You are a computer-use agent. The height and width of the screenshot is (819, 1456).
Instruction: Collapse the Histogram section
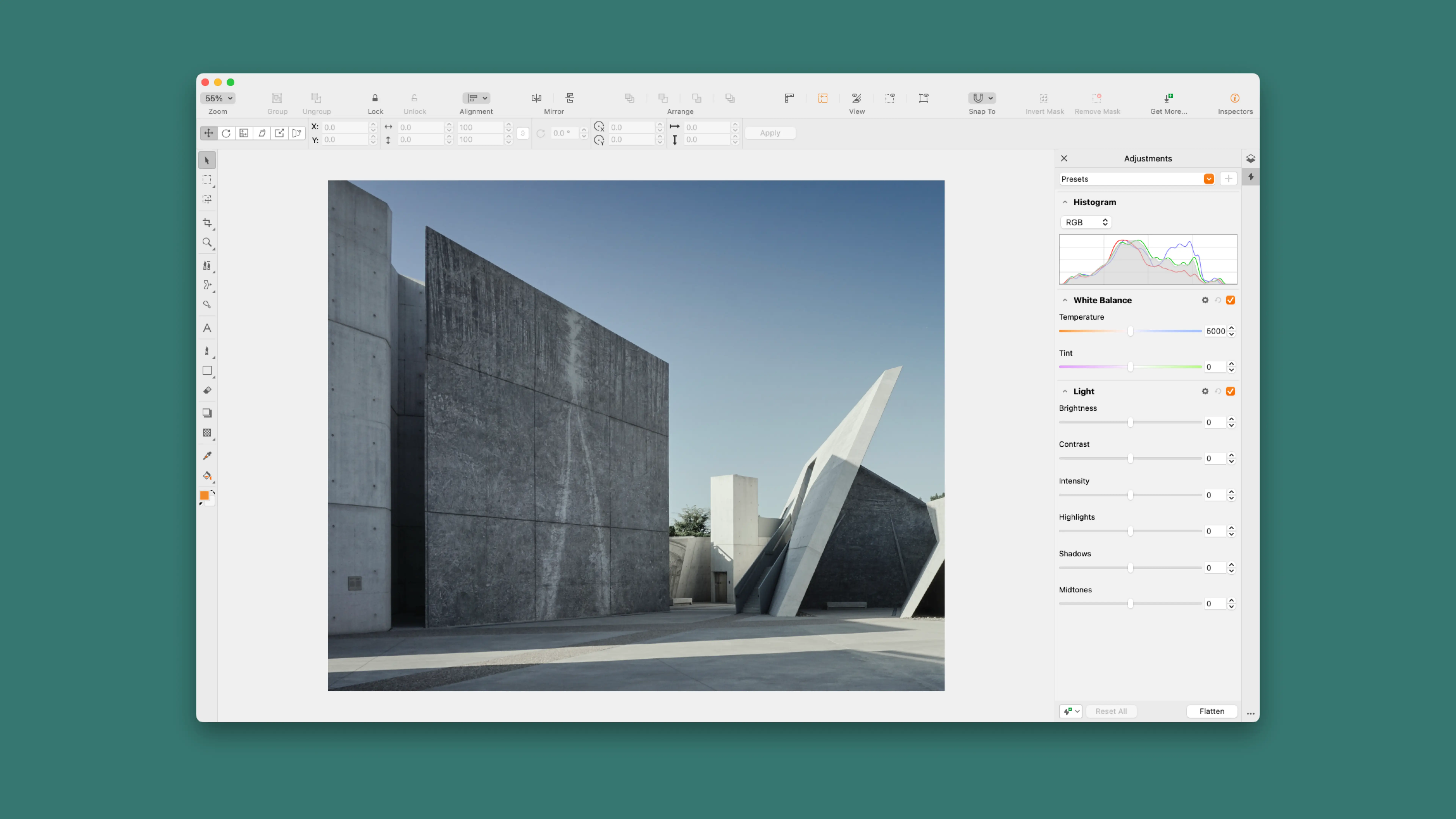click(x=1065, y=202)
